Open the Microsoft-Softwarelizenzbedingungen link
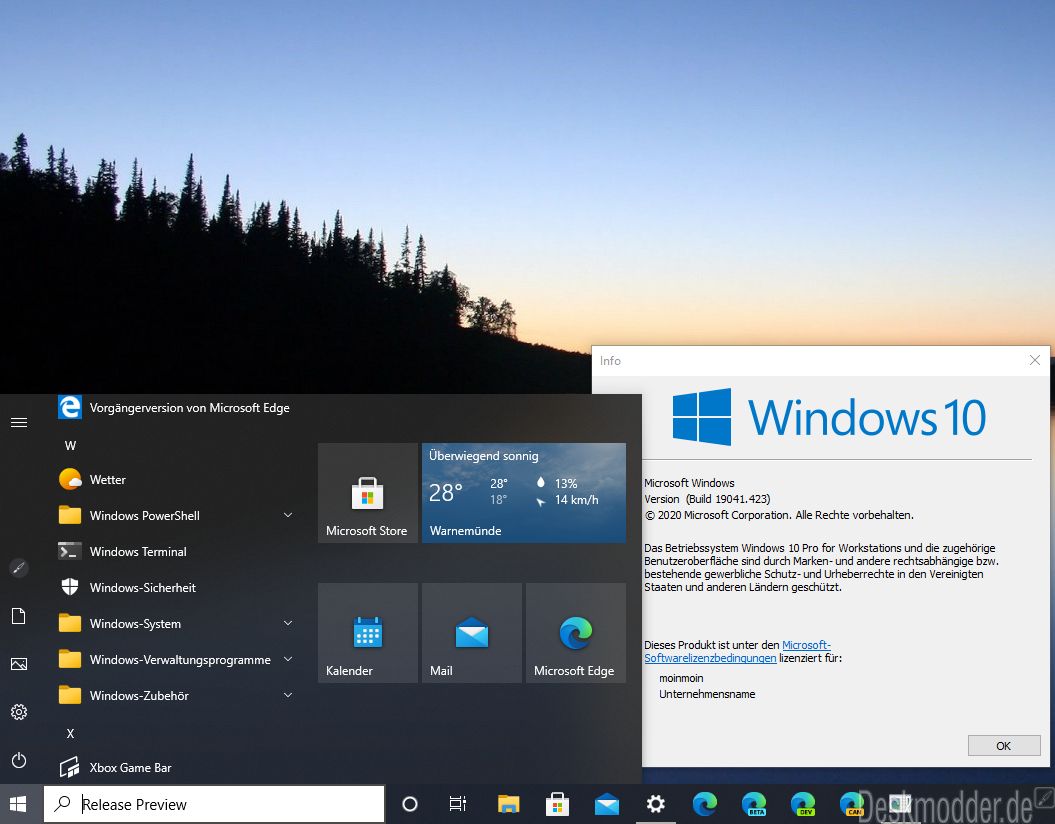The width and height of the screenshot is (1055, 824). click(x=737, y=651)
